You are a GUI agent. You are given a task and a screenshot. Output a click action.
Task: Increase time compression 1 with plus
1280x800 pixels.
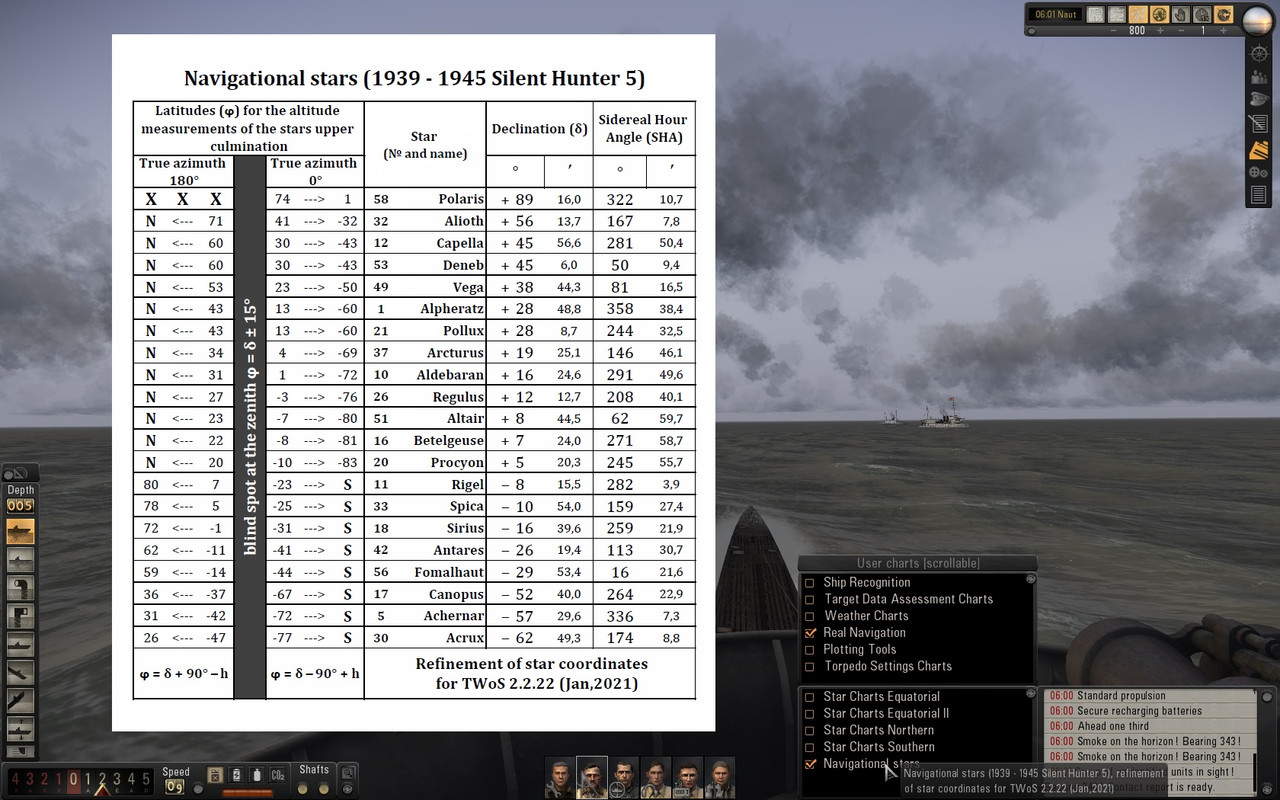tap(1223, 31)
